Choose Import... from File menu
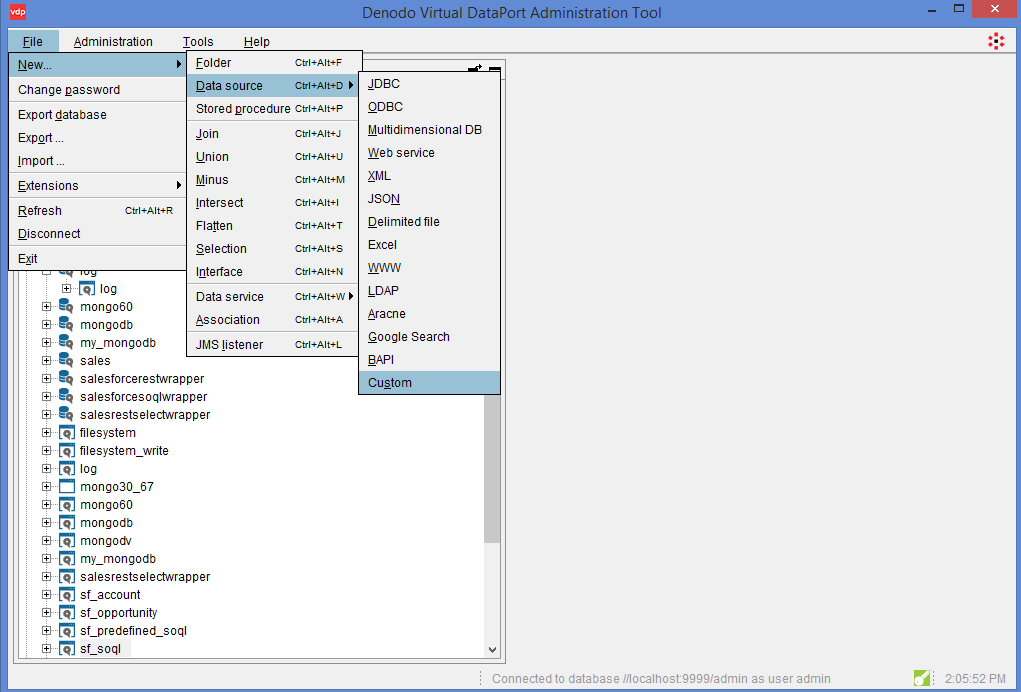The width and height of the screenshot is (1021, 692). click(98, 161)
